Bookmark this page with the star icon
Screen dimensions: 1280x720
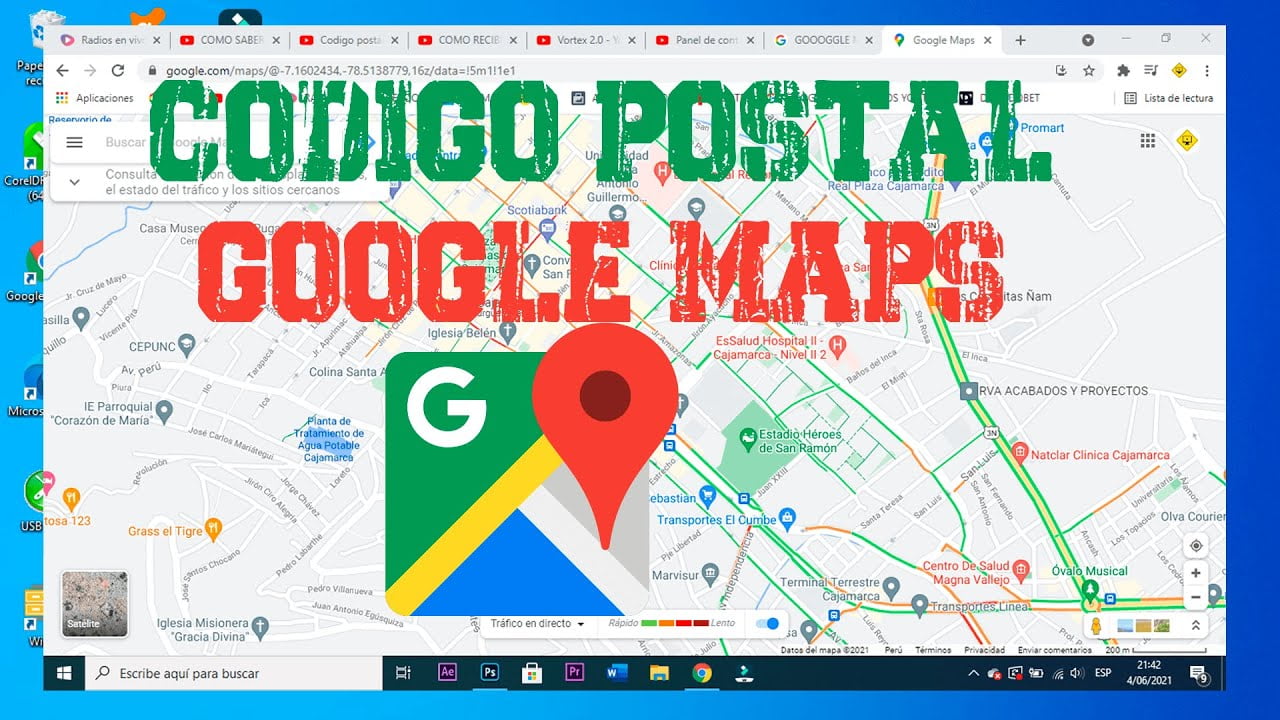[x=1089, y=71]
